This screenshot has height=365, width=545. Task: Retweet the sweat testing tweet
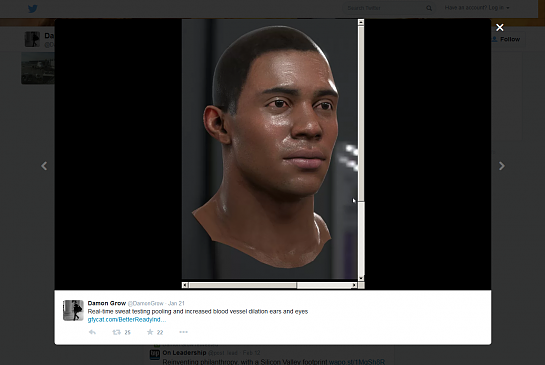click(116, 332)
